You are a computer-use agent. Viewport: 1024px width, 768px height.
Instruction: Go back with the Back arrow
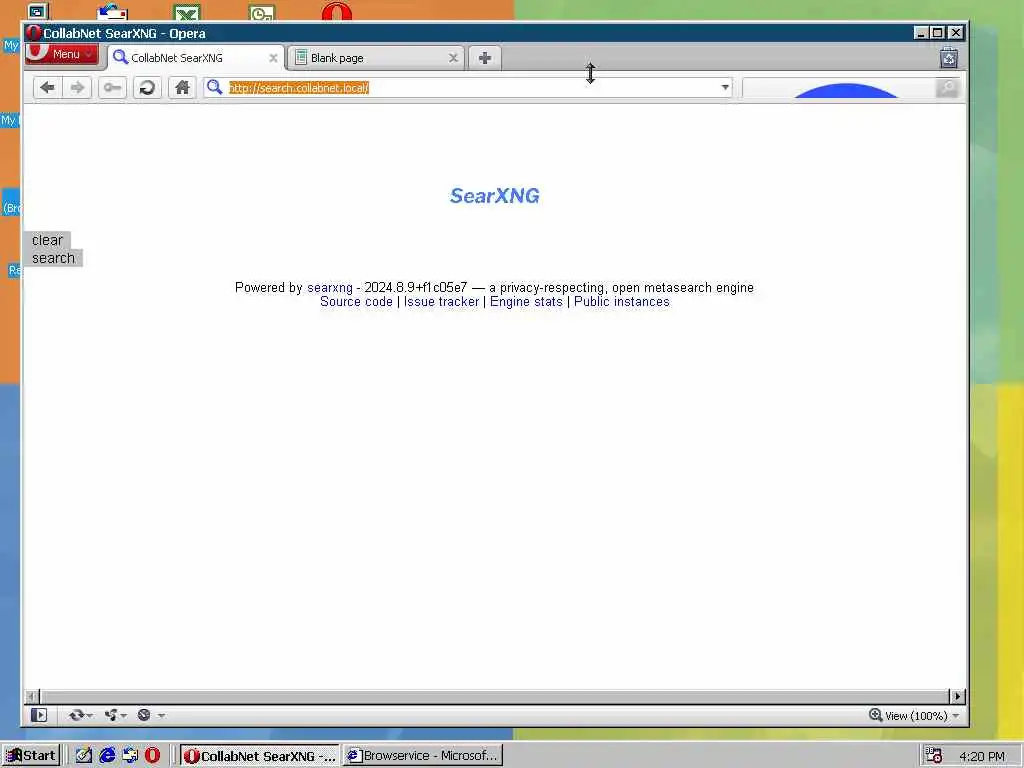(x=48, y=88)
